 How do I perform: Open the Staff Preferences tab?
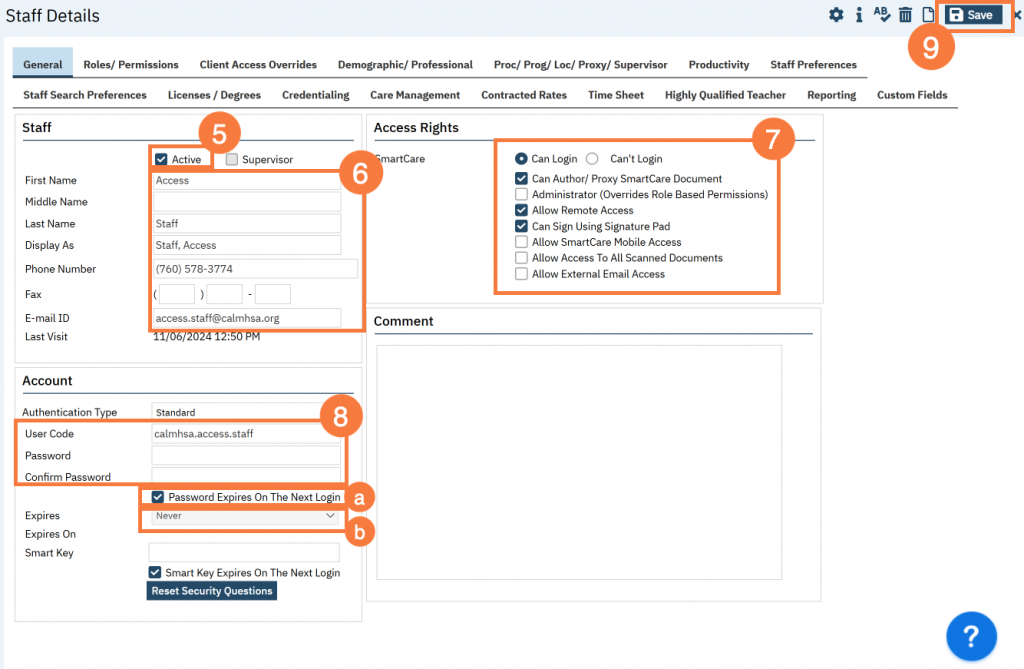[x=813, y=65]
